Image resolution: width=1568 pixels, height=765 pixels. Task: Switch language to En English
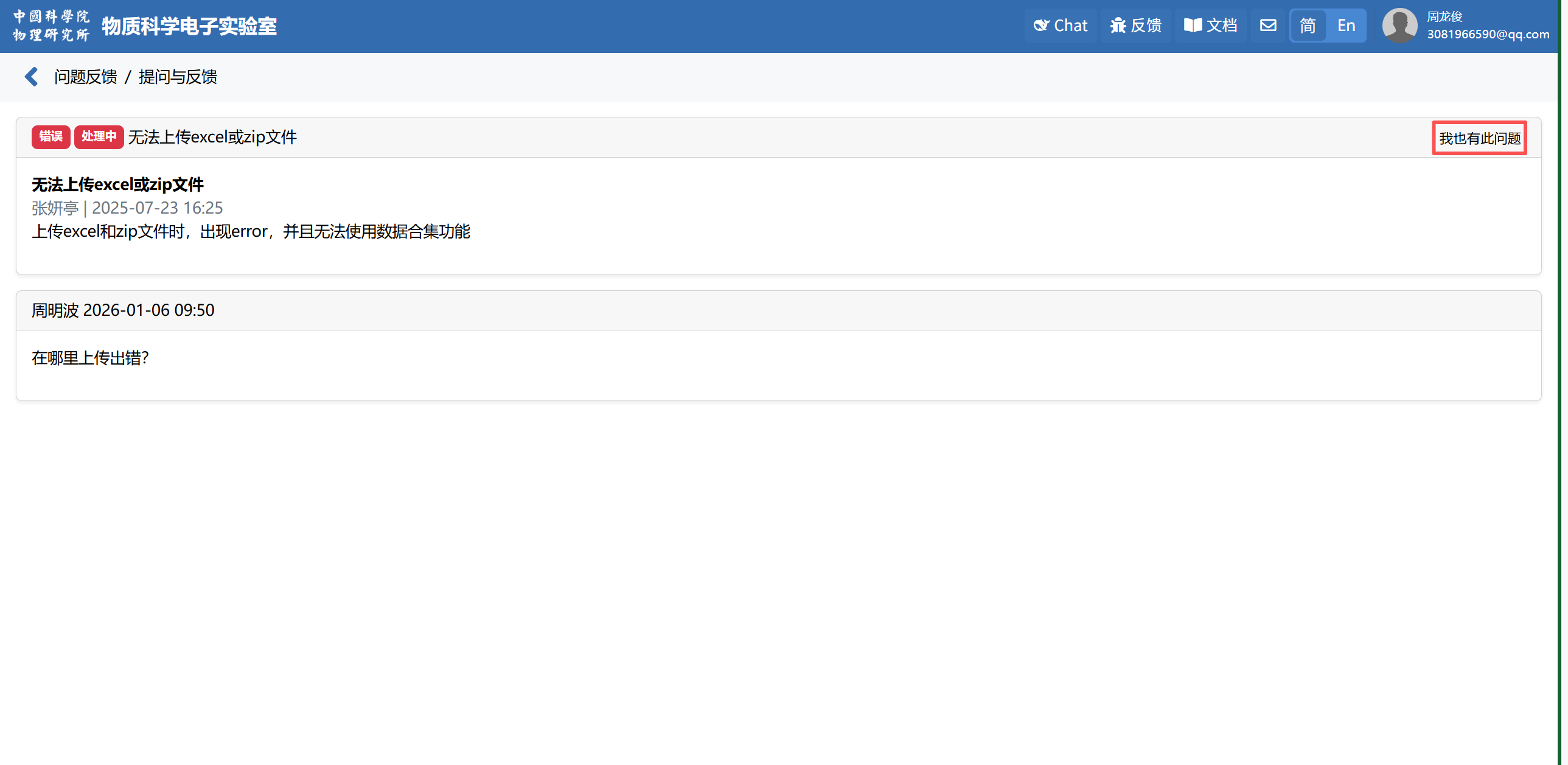[1346, 26]
